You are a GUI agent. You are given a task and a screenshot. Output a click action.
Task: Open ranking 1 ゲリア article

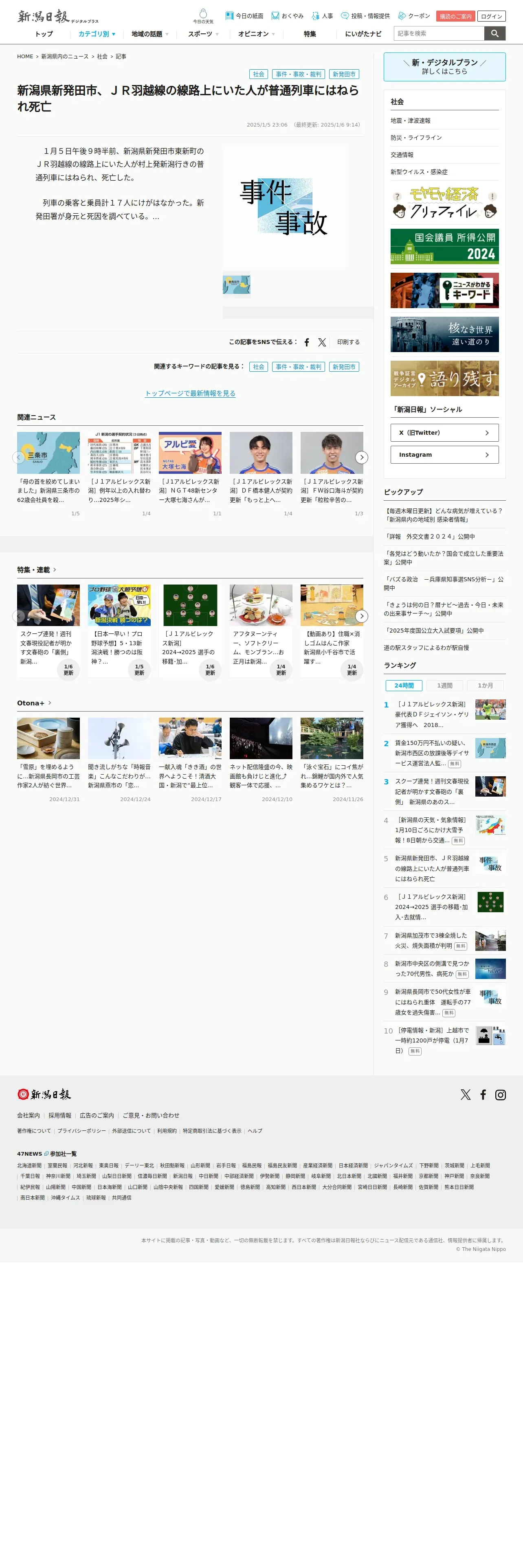[x=444, y=714]
